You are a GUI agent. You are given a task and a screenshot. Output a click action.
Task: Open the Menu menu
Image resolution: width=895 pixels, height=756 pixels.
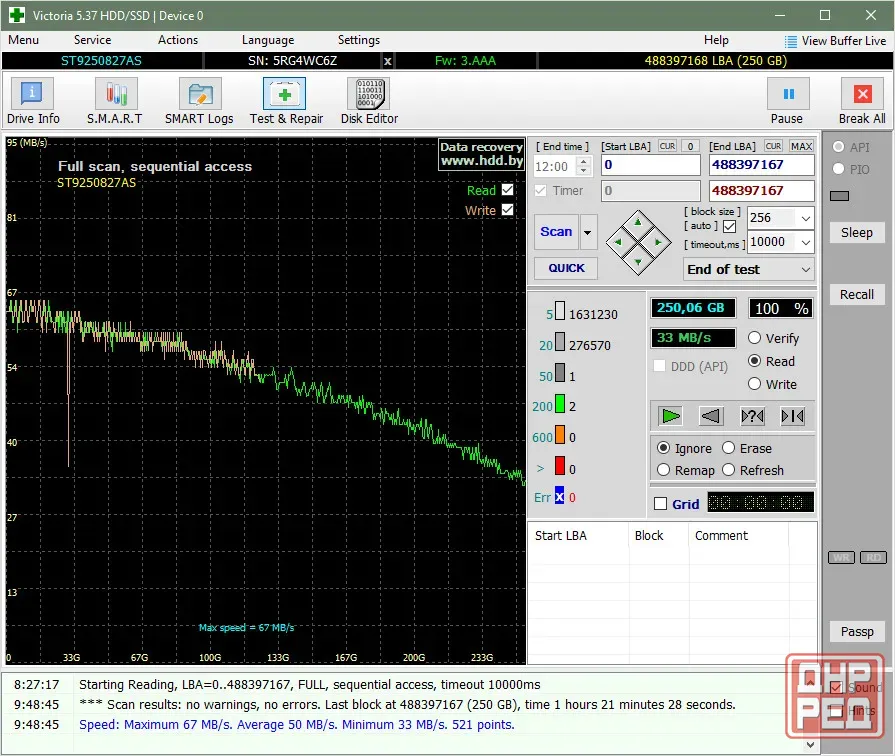pyautogui.click(x=23, y=40)
